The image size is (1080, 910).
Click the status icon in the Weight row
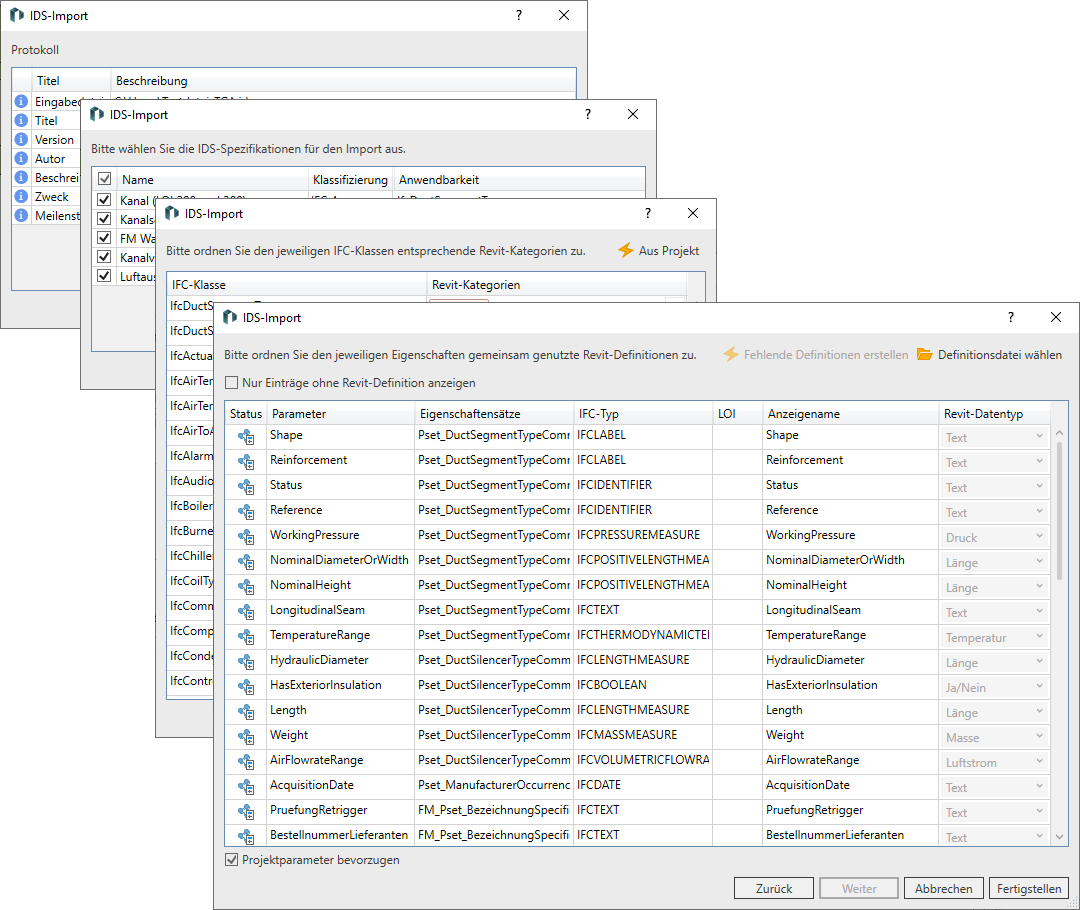246,736
